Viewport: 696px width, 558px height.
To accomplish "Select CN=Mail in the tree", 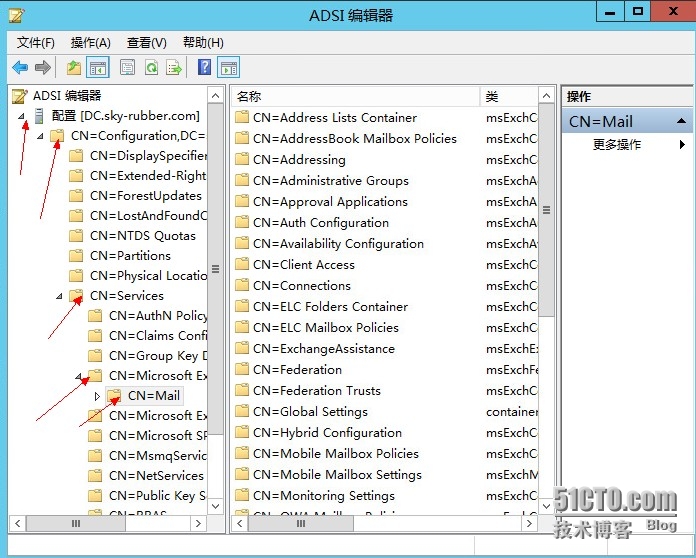I will tap(154, 396).
